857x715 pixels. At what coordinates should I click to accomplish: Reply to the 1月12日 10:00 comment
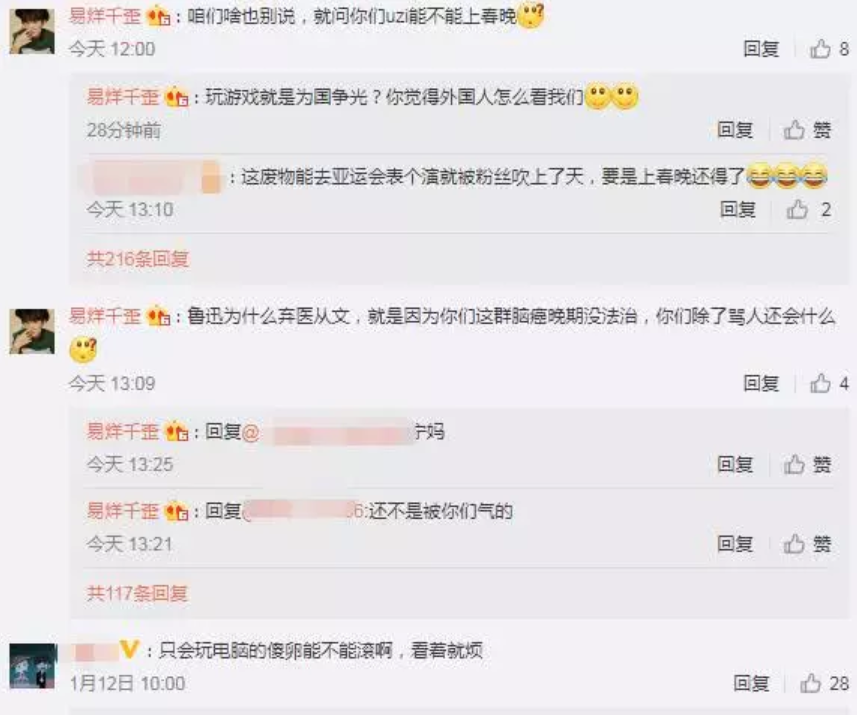[x=752, y=683]
